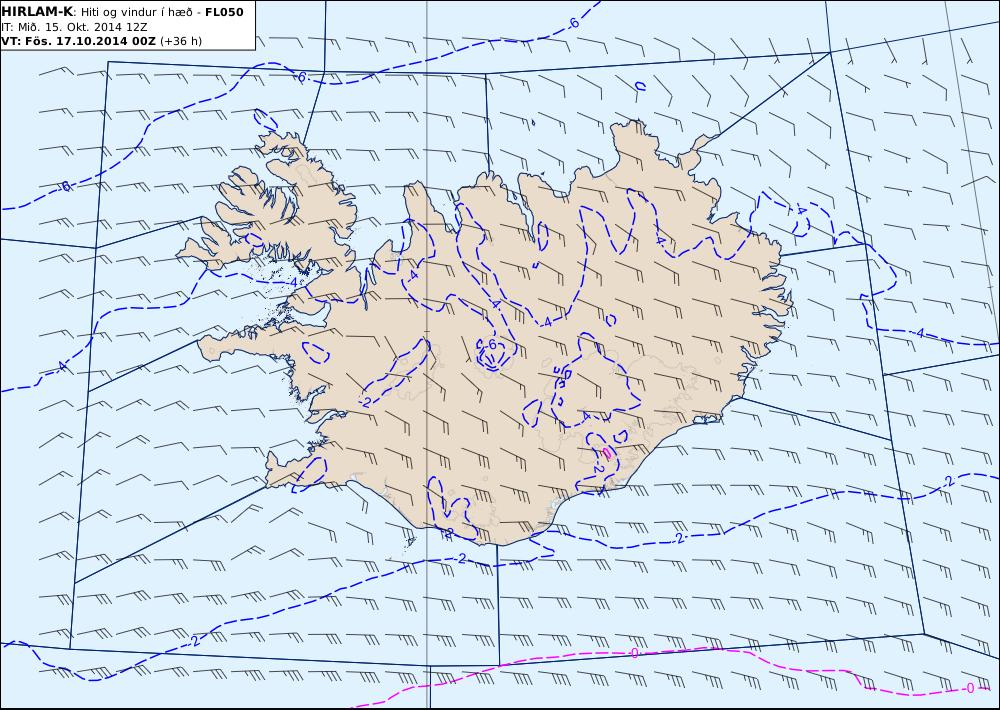Click the HIRLAM-K model title text

click(38, 12)
